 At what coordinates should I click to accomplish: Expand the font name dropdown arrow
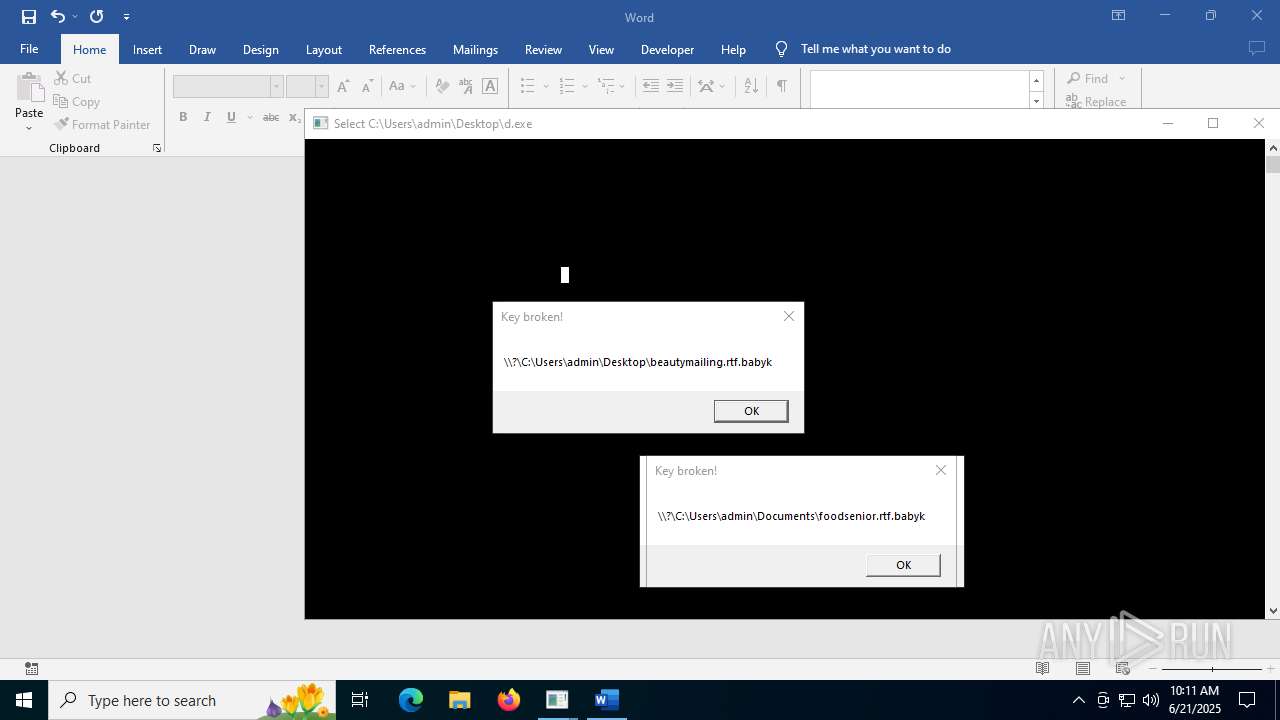point(277,86)
